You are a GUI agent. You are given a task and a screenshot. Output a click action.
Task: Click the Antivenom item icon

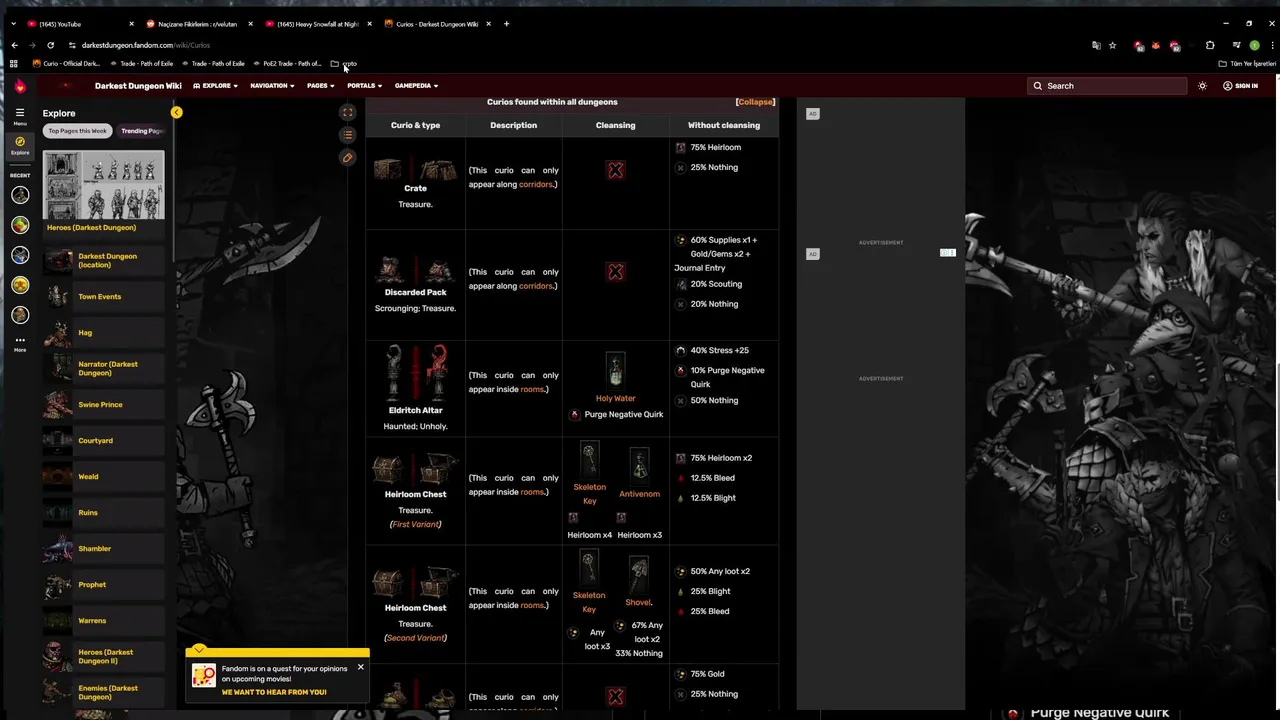(639, 466)
